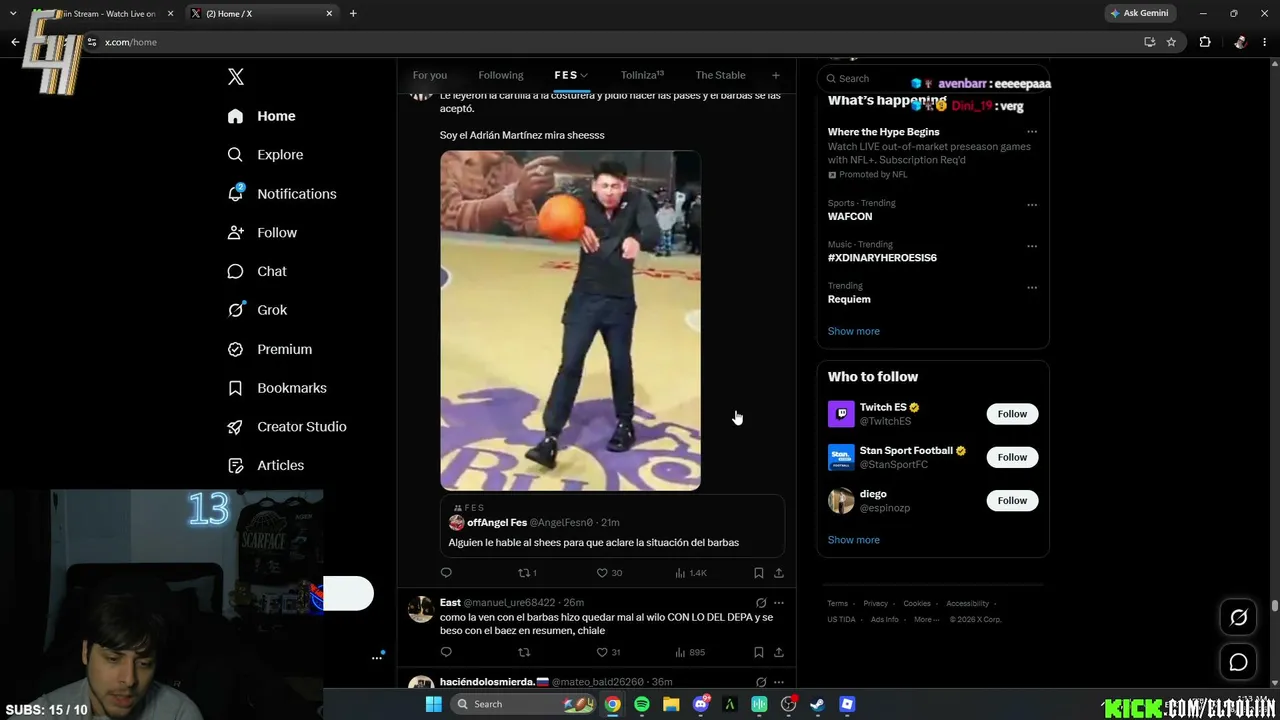Open Notifications in the sidebar
This screenshot has height=720, width=1280.
click(281, 194)
